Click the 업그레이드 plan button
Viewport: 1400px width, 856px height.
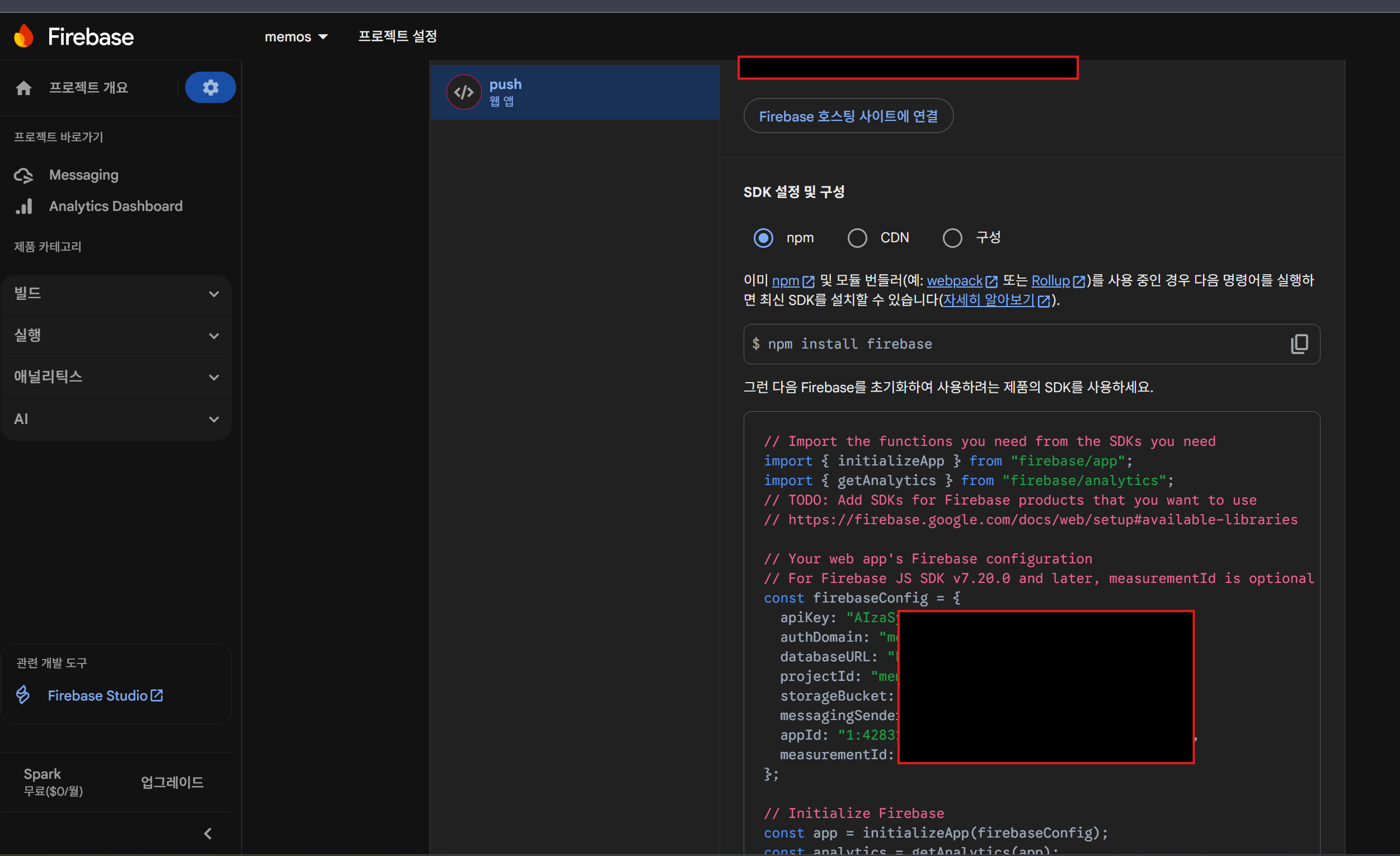tap(172, 782)
